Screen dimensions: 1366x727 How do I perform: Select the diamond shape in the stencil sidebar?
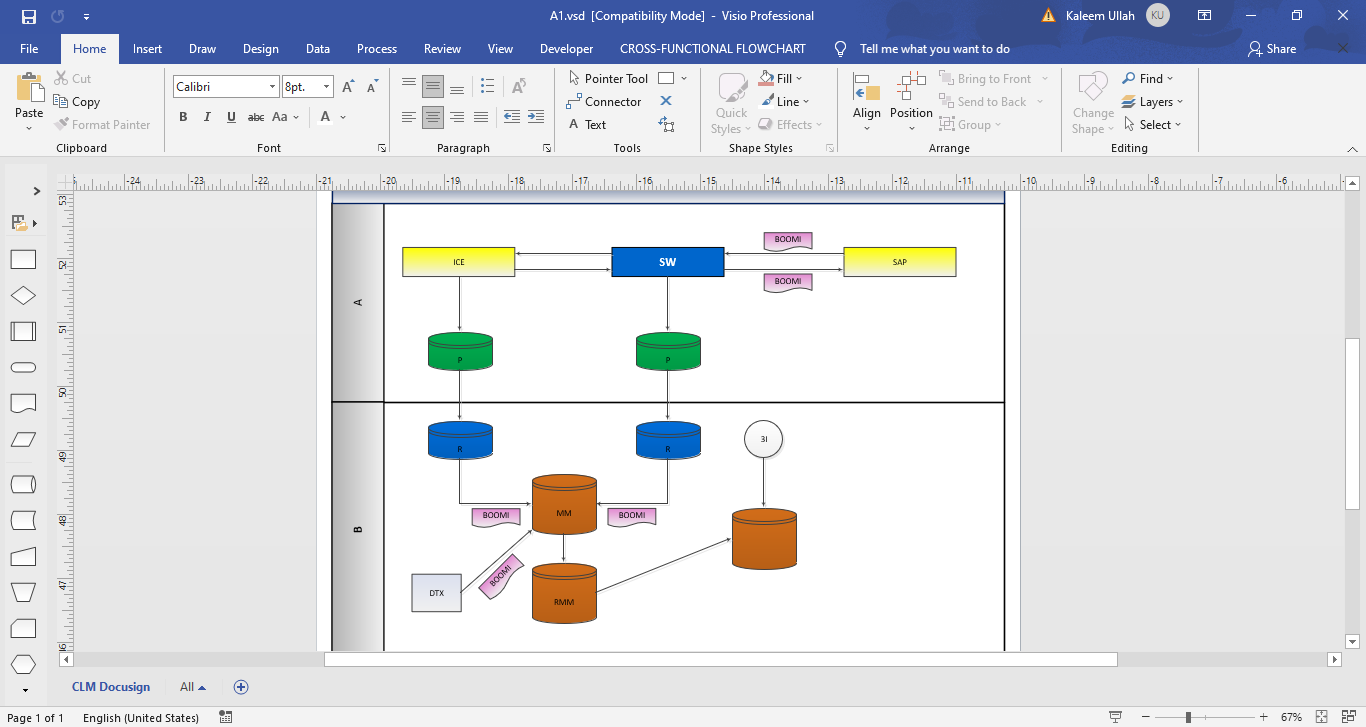tap(23, 295)
